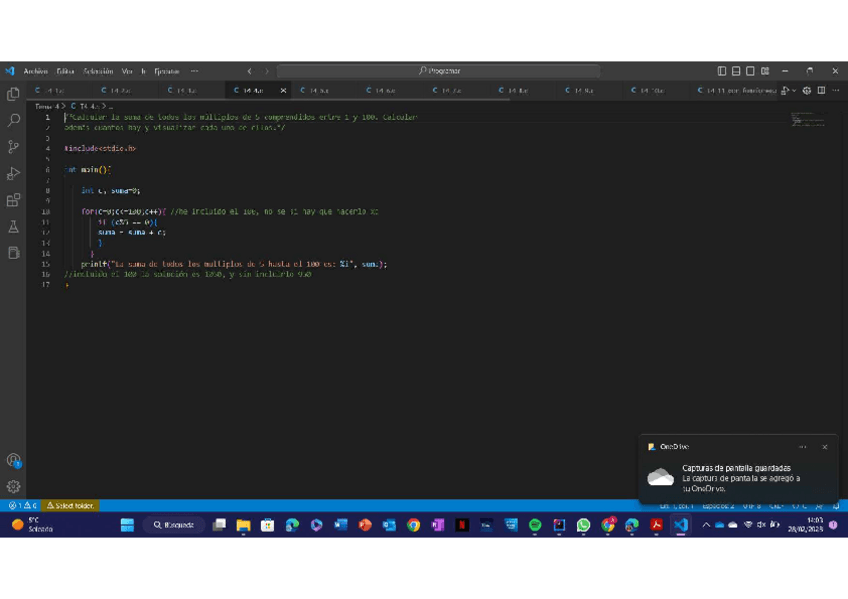This screenshot has width=848, height=599.
Task: Toggle the bottom panel layout button
Action: [736, 71]
